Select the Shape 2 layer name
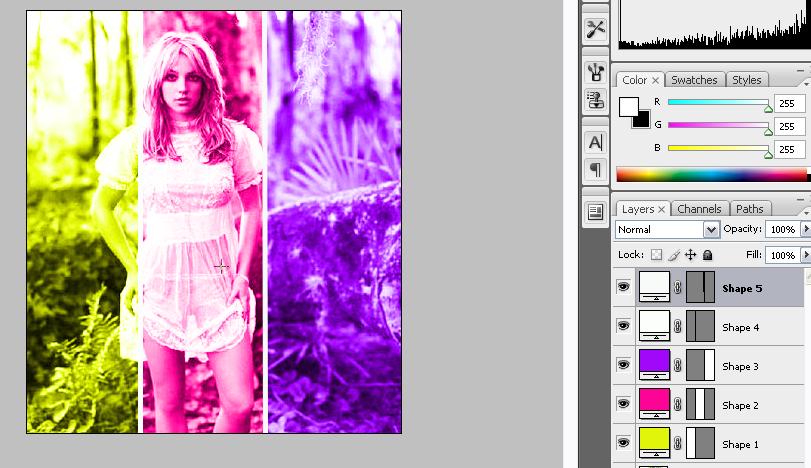The height and width of the screenshot is (468, 811). (x=741, y=405)
